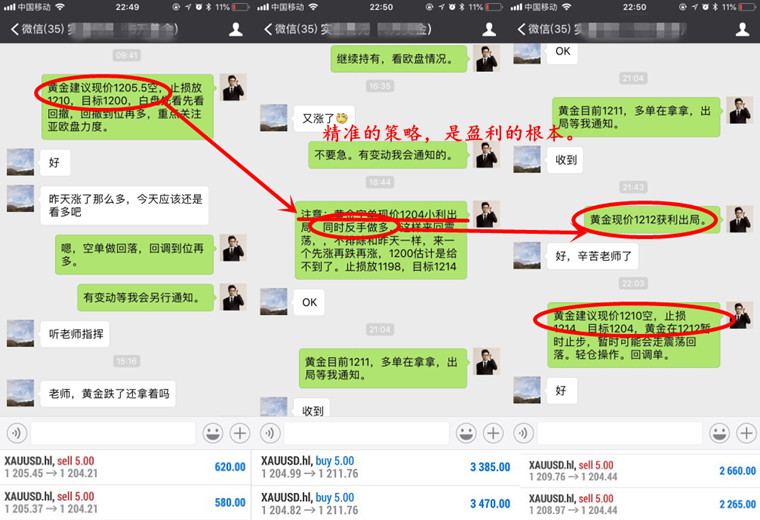
Task: Tap the message input field in the leftmost chat
Action: (x=112, y=433)
